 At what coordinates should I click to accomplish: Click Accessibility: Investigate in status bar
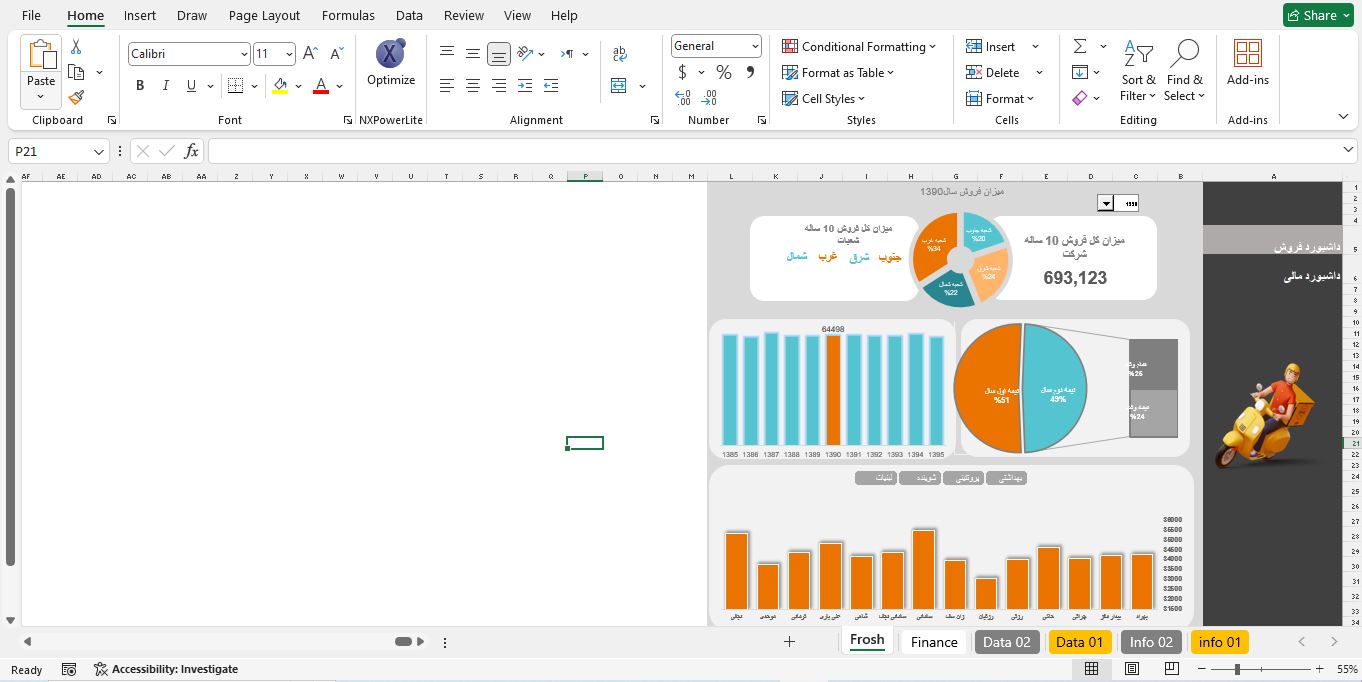pos(166,669)
